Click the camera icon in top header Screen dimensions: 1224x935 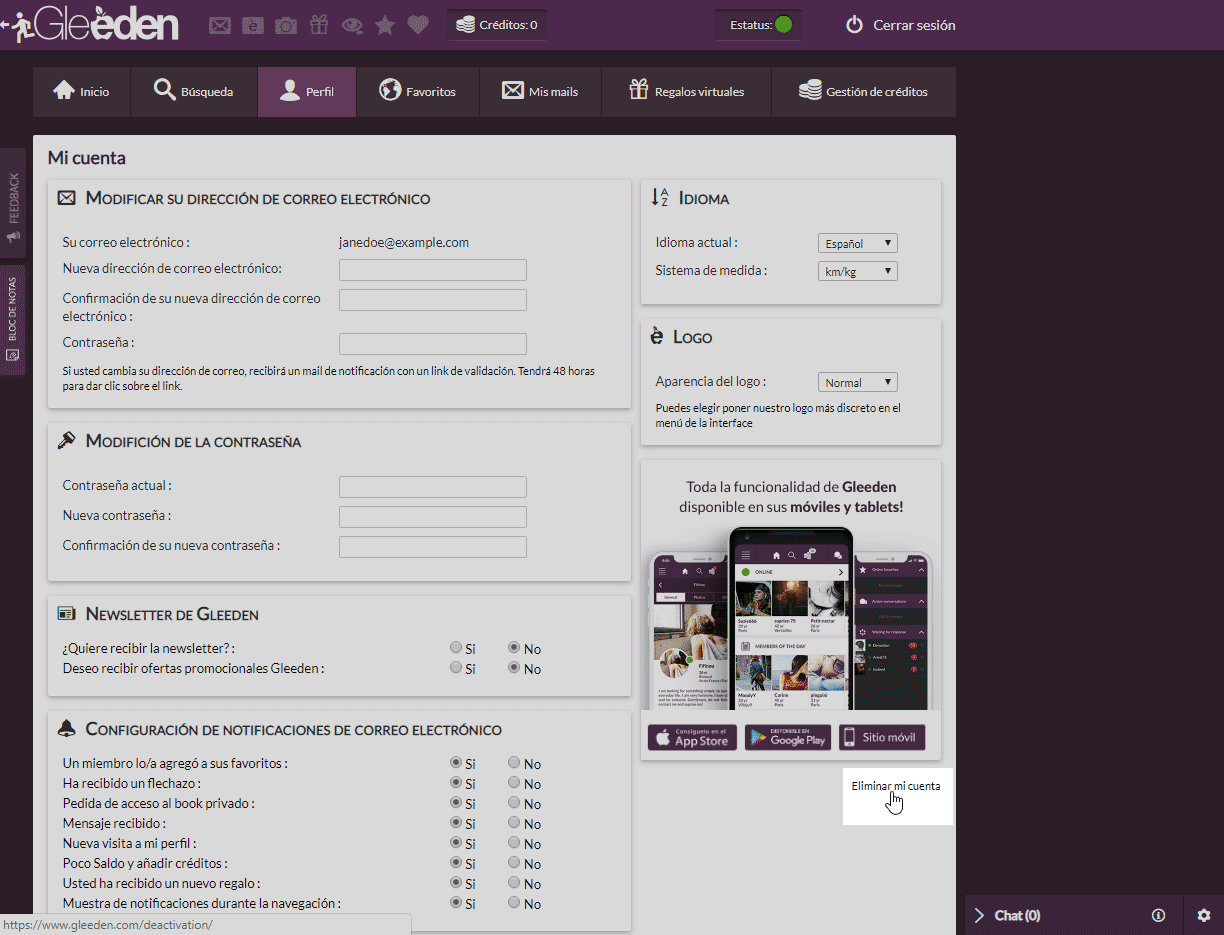(x=286, y=26)
